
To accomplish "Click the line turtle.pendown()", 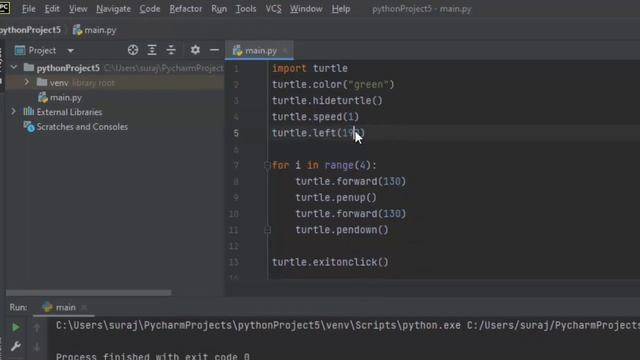I will (x=342, y=230).
